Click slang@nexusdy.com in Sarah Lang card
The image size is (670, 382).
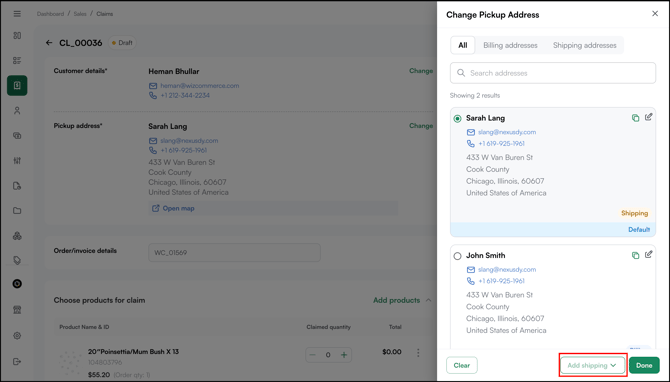pos(507,132)
